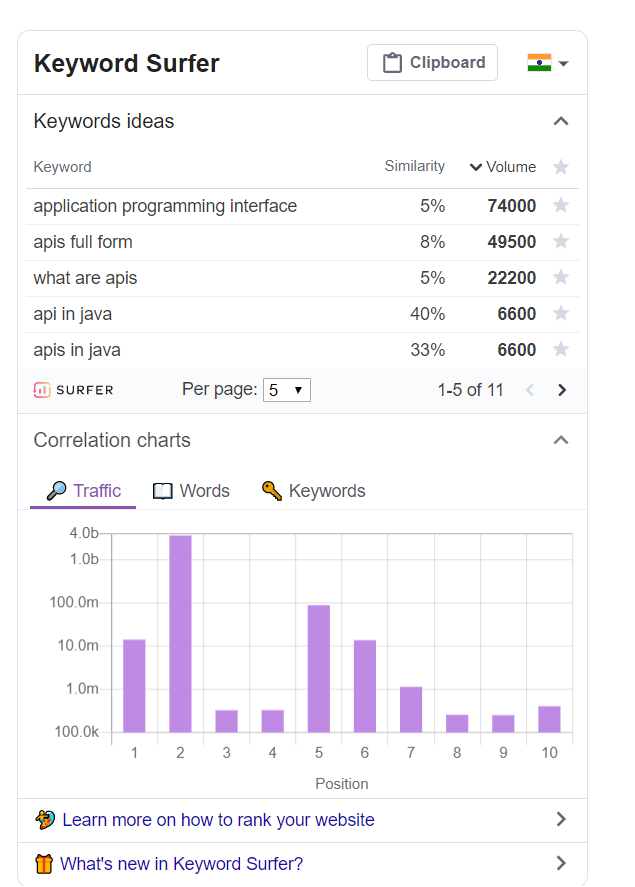
Task: Click the traffic bar for position 2
Action: (180, 634)
